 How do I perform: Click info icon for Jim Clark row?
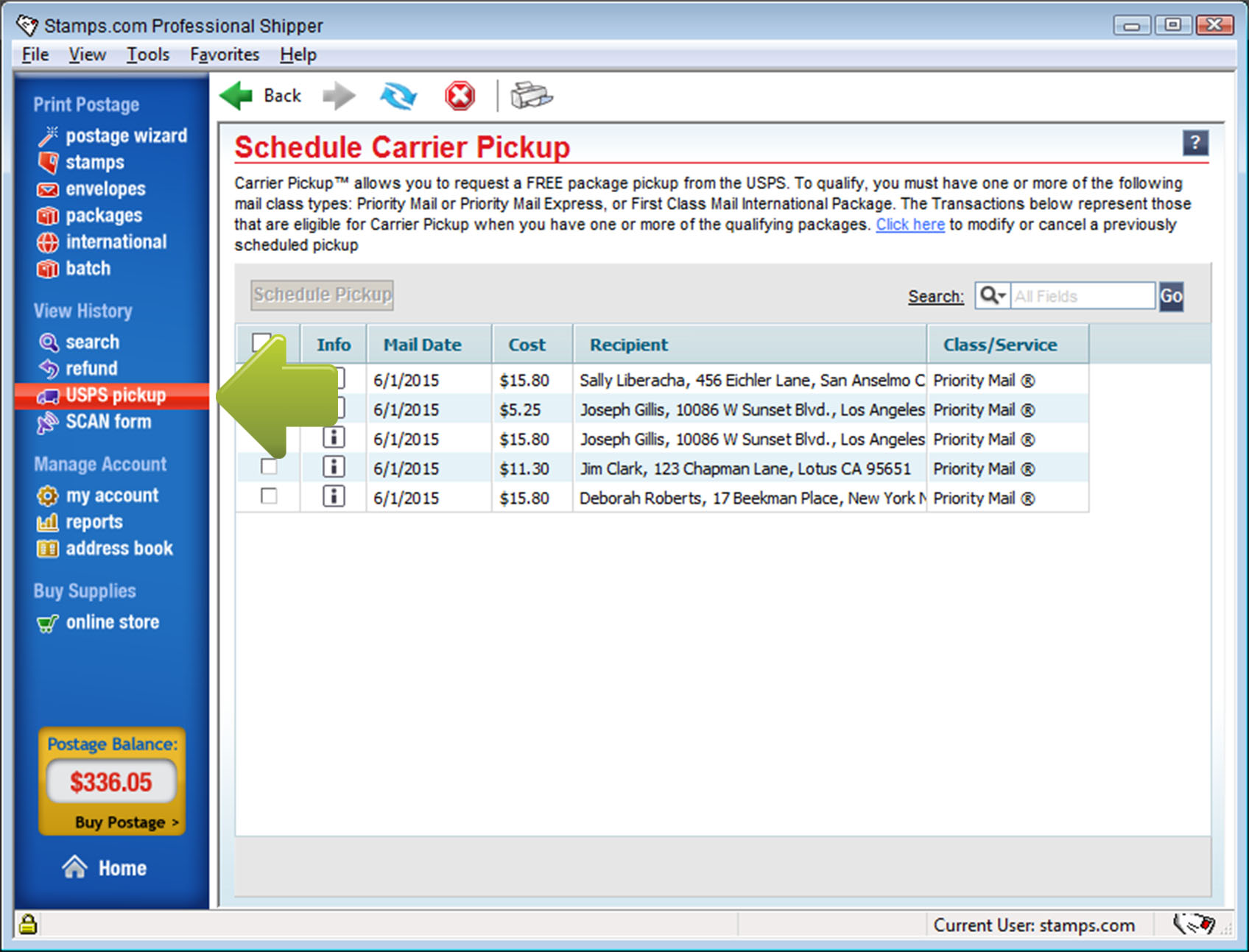point(334,468)
